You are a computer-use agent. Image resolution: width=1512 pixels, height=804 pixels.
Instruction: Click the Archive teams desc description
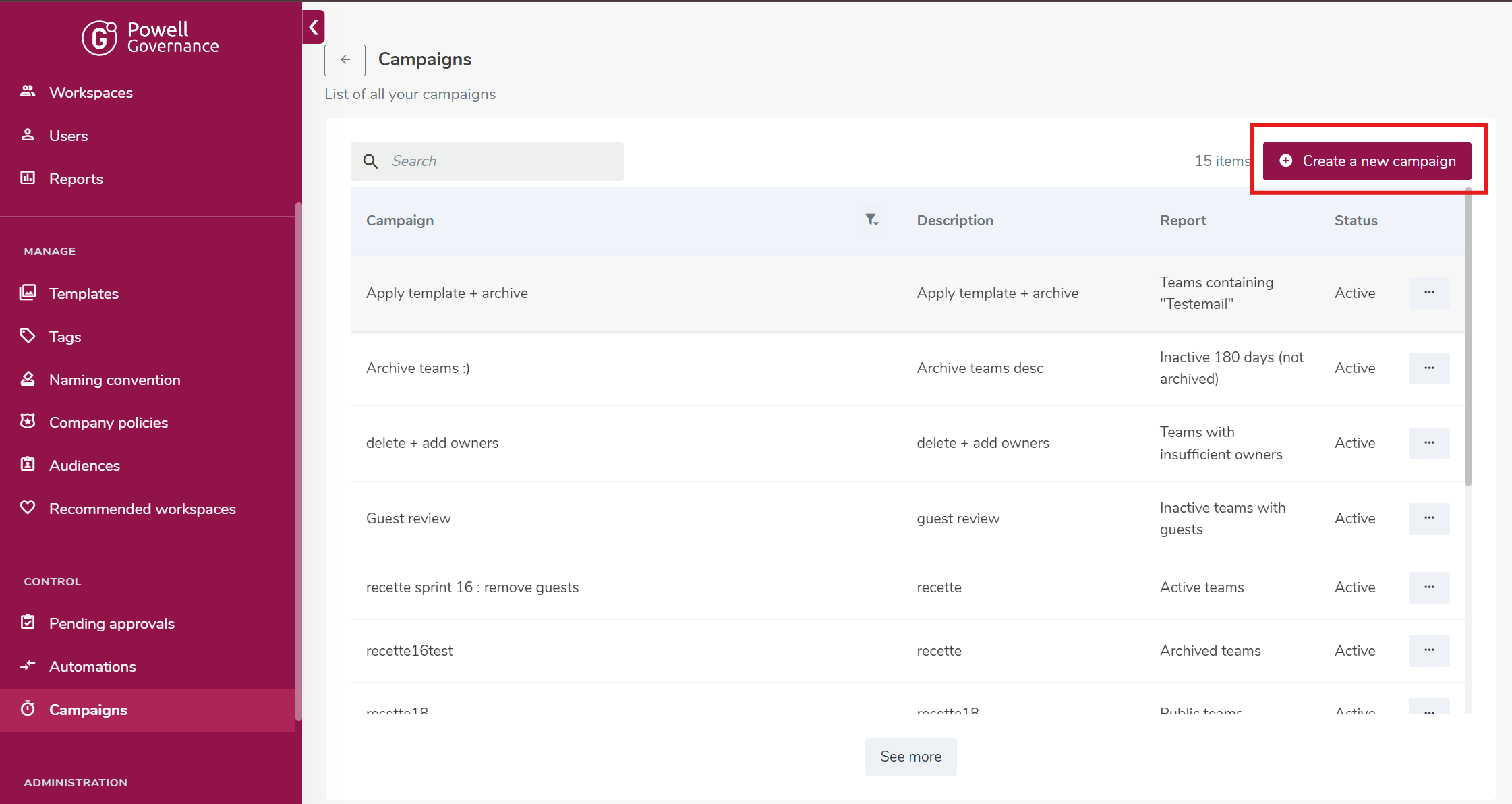980,368
